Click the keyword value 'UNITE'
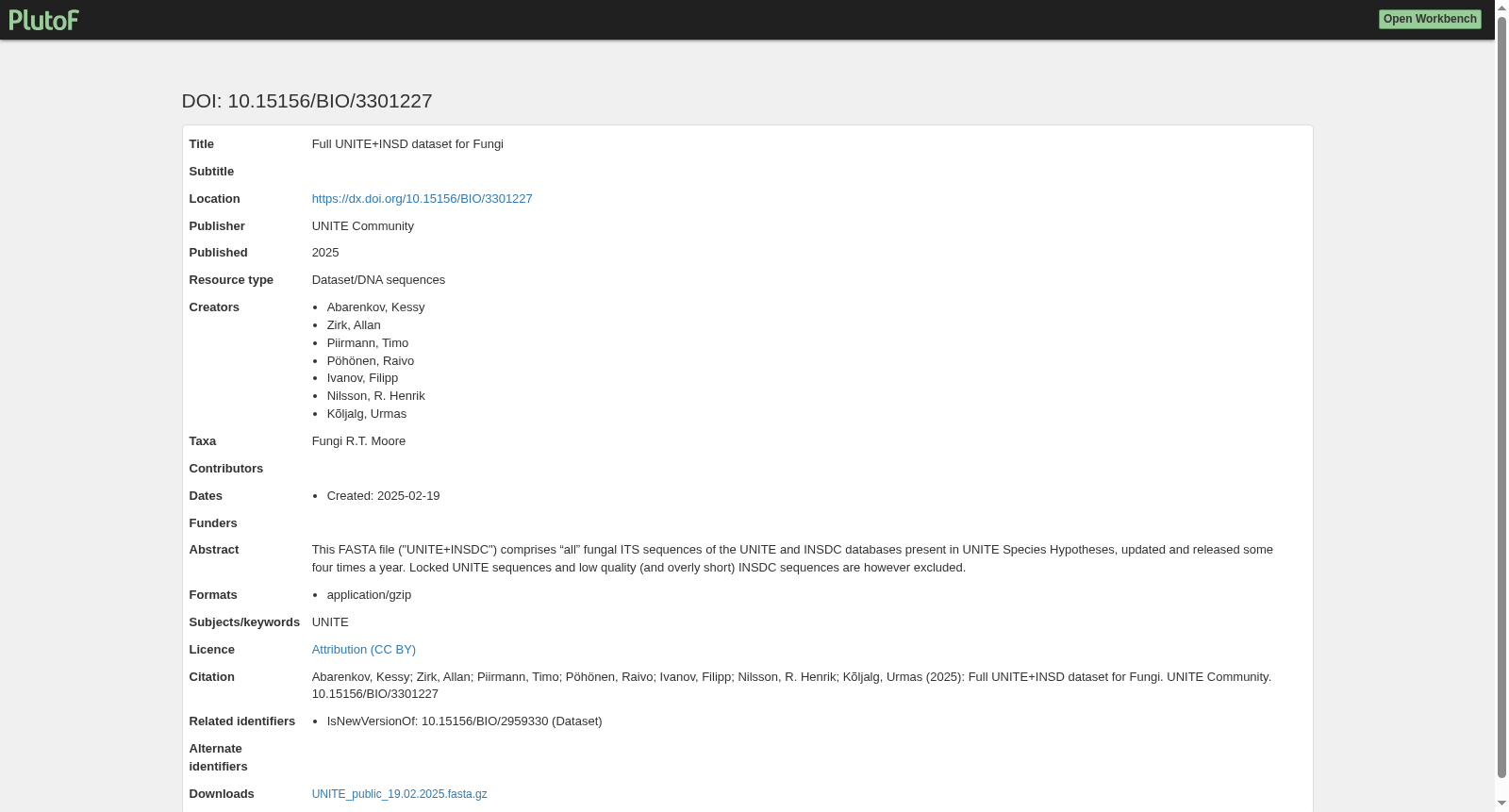The height and width of the screenshot is (812, 1509). tap(330, 622)
